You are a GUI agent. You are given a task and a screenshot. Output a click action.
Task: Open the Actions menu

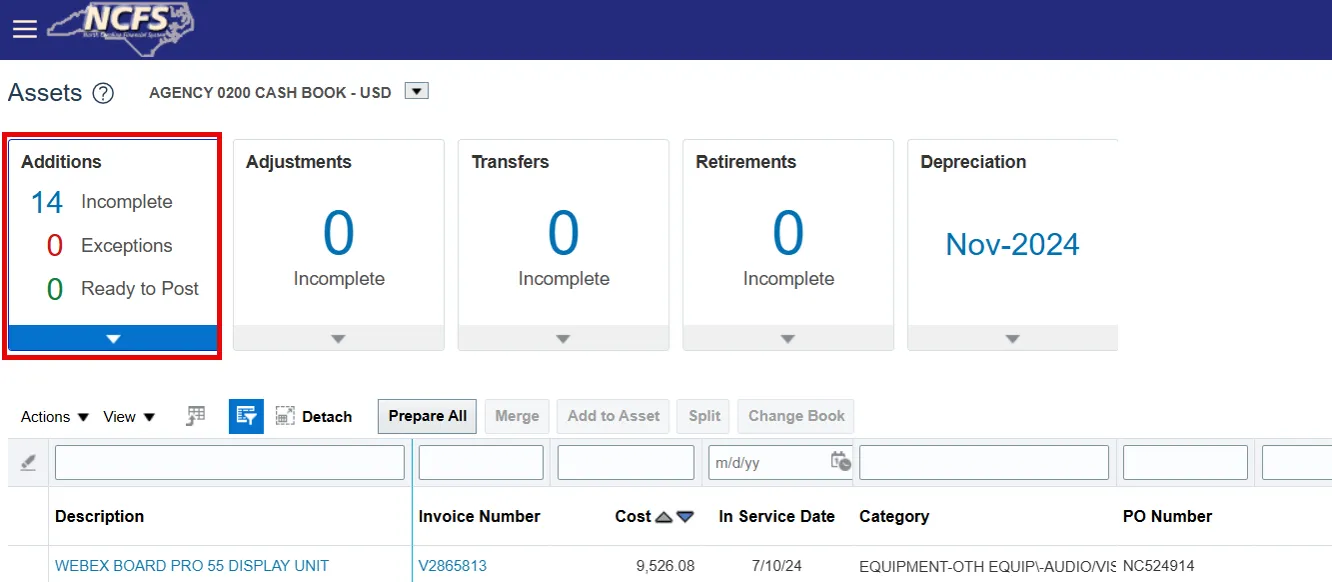click(55, 417)
